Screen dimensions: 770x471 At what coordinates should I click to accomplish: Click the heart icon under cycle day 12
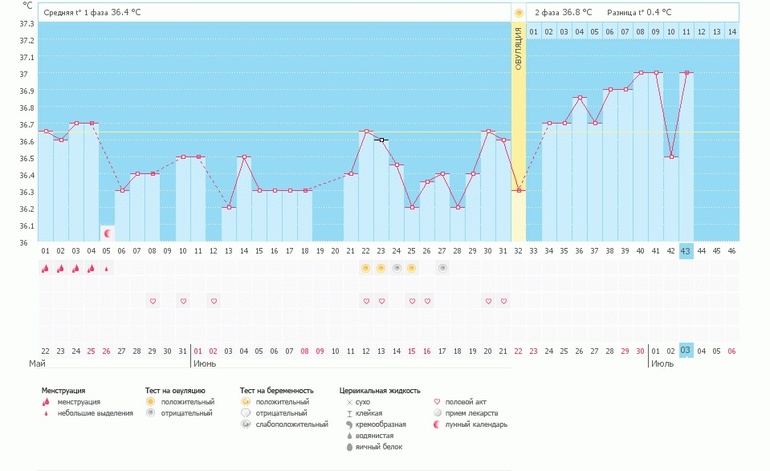click(214, 301)
